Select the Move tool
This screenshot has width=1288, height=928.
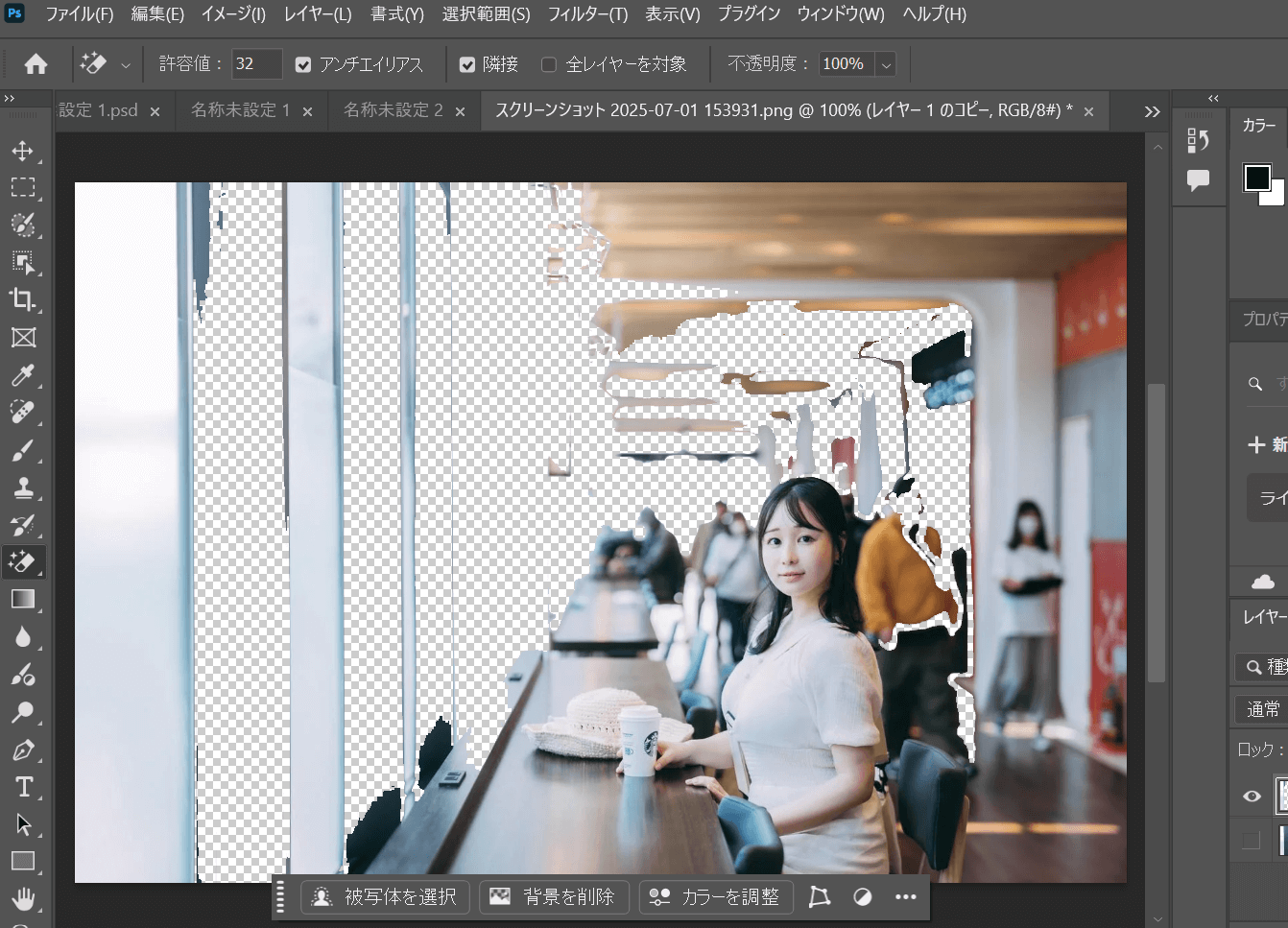coord(23,151)
